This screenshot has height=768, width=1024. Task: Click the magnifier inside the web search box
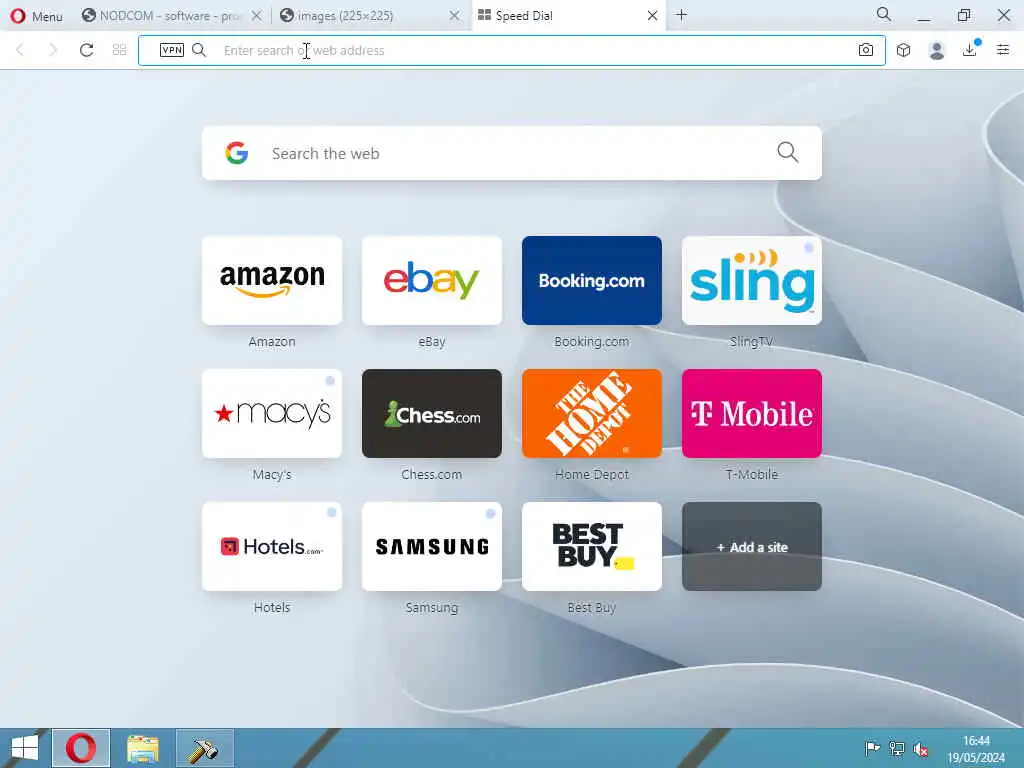coord(788,152)
